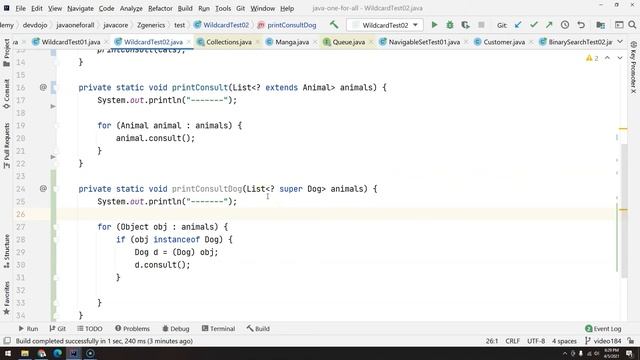Open the Navigate menu
The width and height of the screenshot is (640, 360).
80,8
